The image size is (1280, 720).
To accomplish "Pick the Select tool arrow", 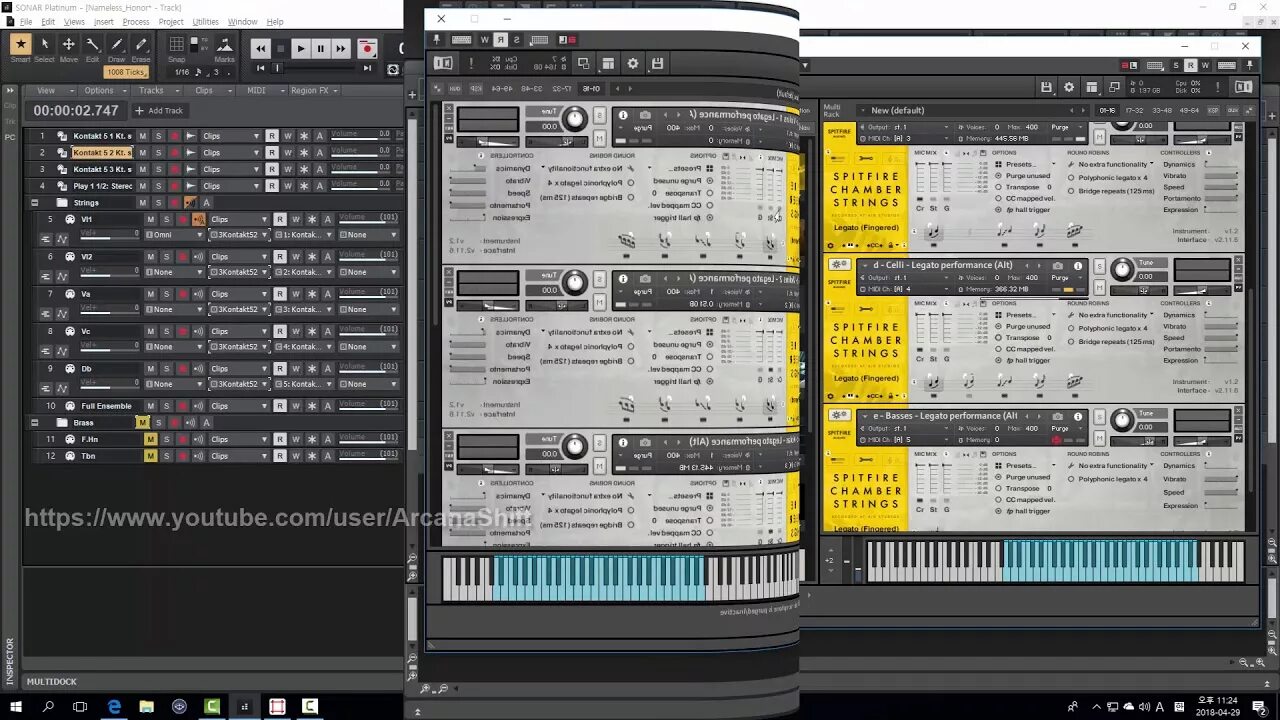I will tap(44, 44).
